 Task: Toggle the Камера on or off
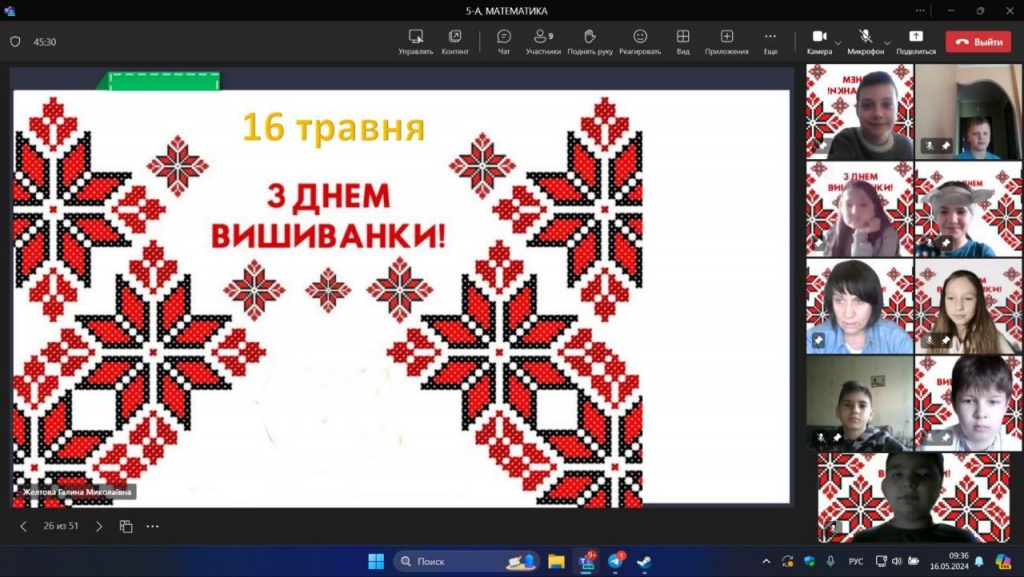(x=818, y=41)
